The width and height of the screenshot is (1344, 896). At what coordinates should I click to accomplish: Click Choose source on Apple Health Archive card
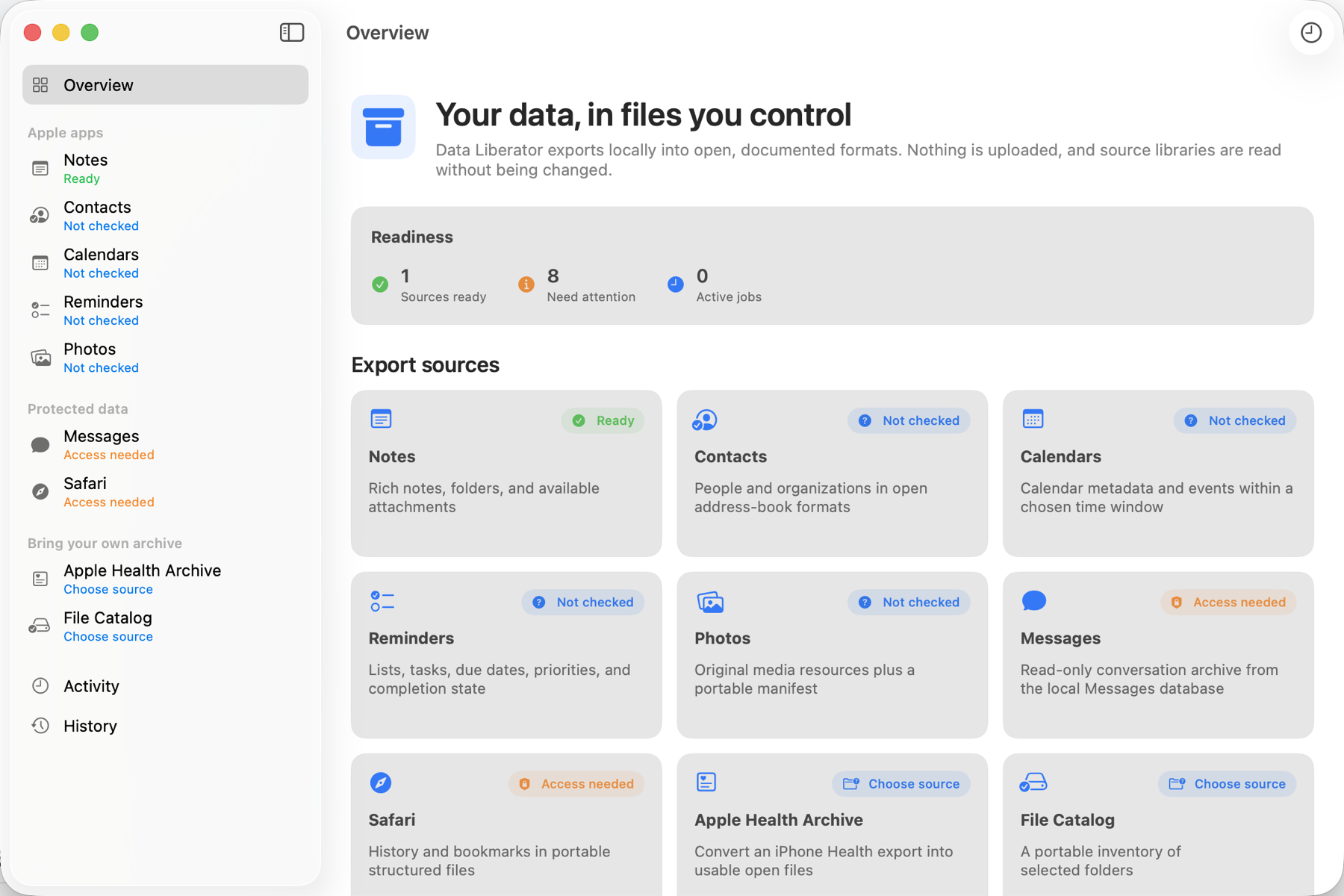click(x=901, y=784)
